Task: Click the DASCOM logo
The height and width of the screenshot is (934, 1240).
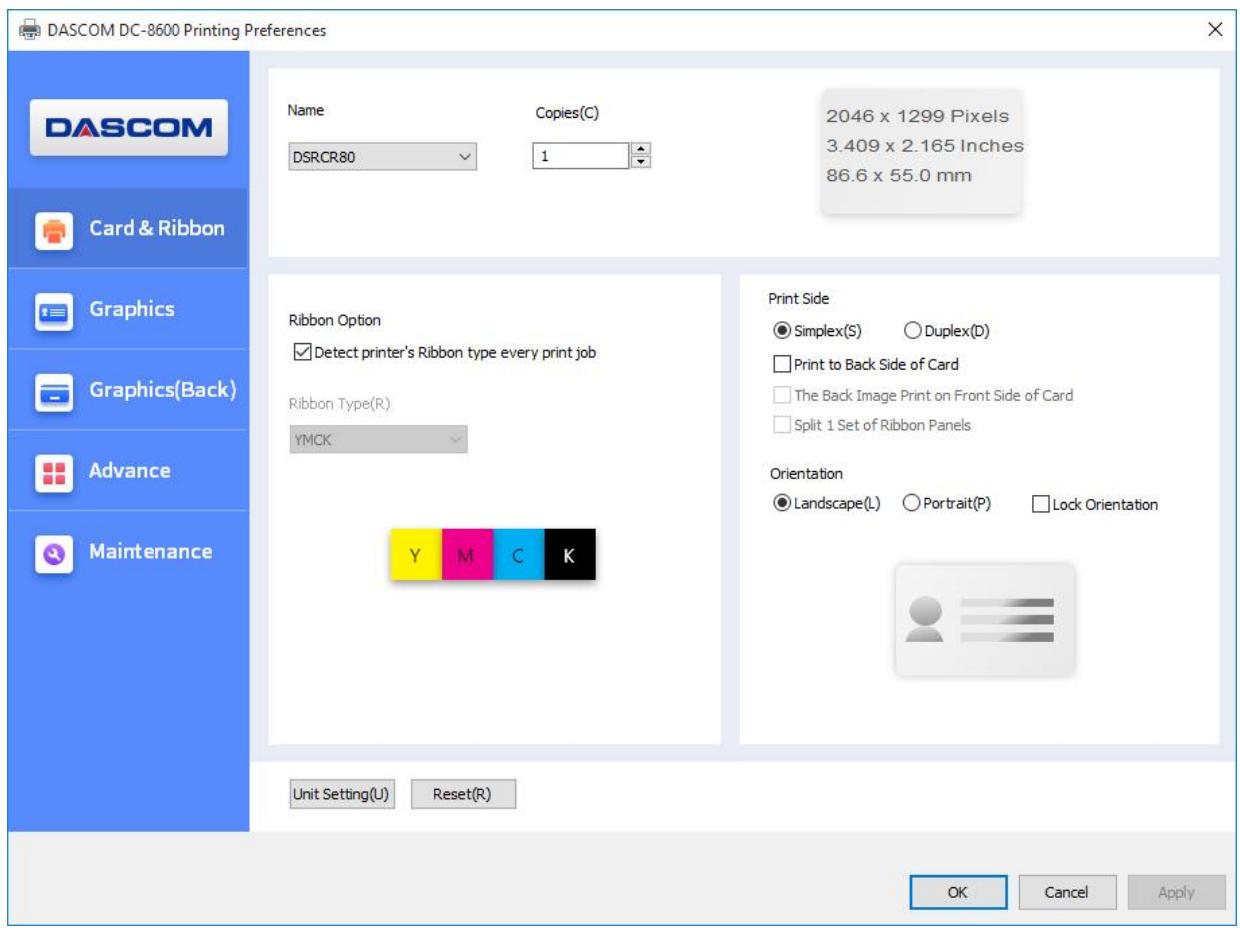Action: point(129,127)
